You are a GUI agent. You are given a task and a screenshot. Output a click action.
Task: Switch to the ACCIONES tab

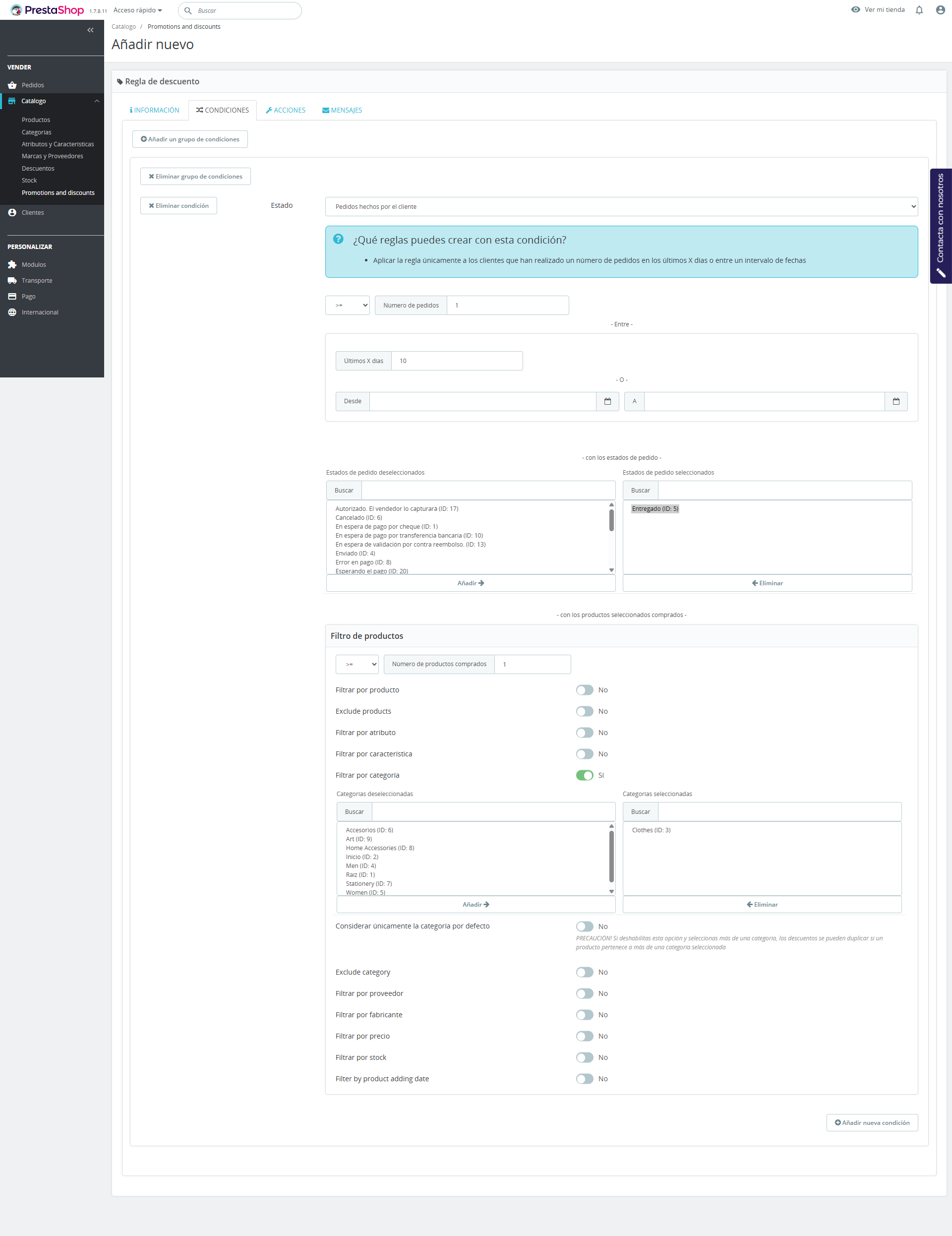click(286, 110)
